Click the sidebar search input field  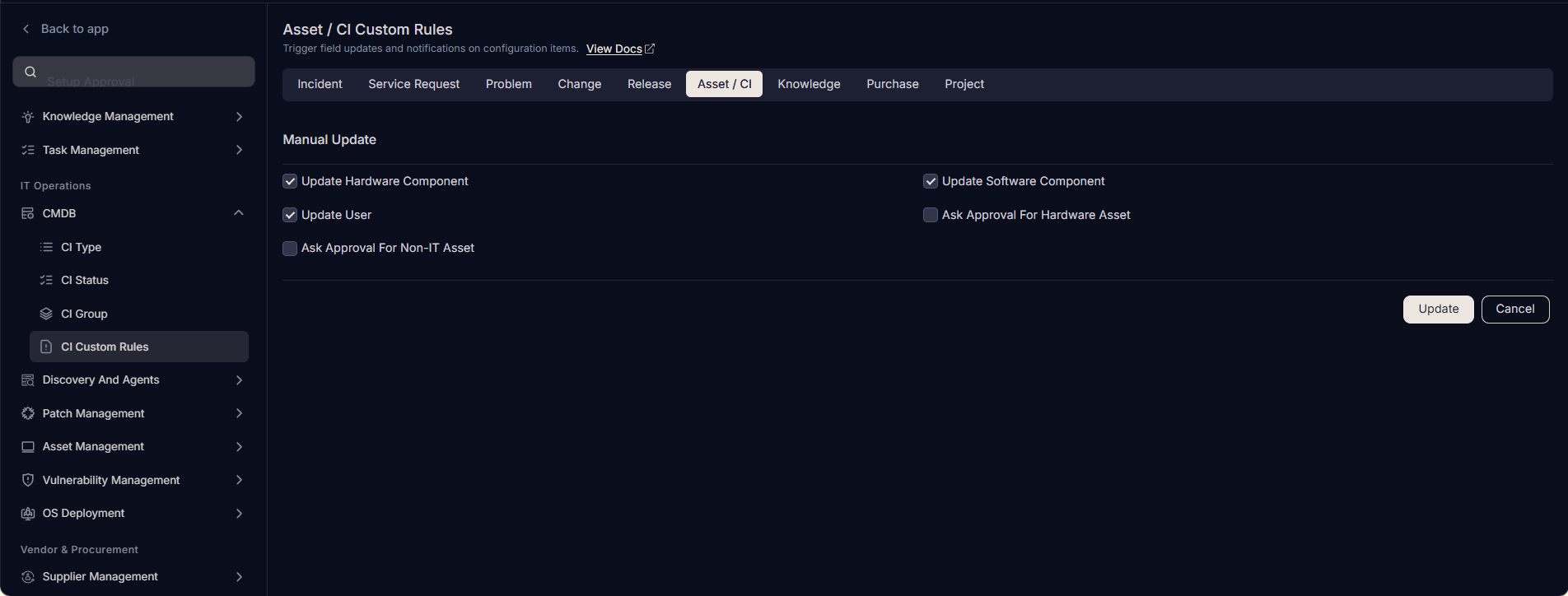[x=133, y=72]
